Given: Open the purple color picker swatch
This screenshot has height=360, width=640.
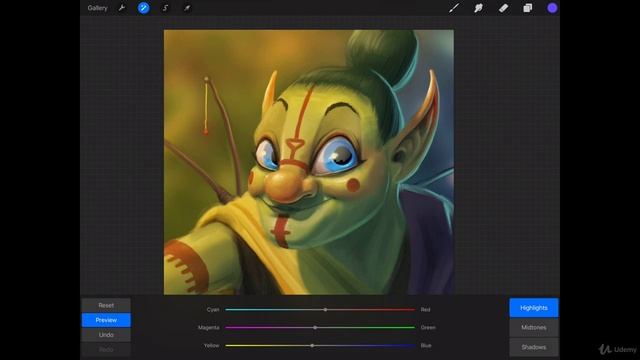Looking at the screenshot, I should (x=552, y=8).
